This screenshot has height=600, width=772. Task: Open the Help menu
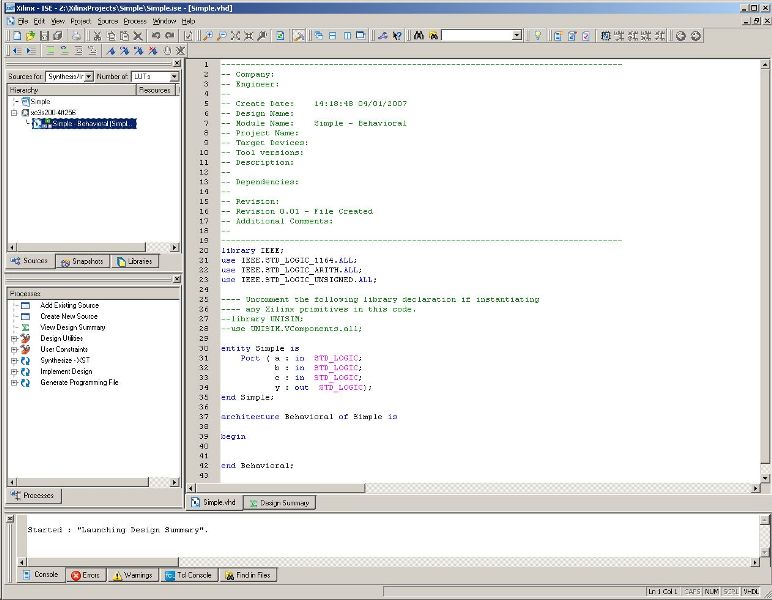tap(189, 21)
